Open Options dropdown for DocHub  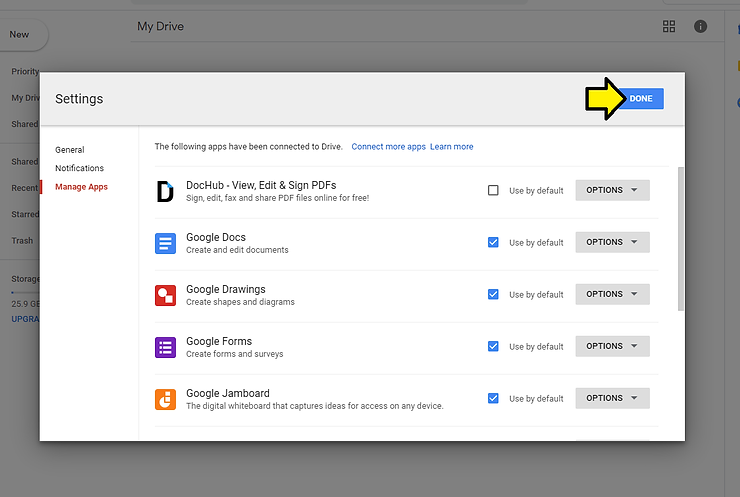612,190
